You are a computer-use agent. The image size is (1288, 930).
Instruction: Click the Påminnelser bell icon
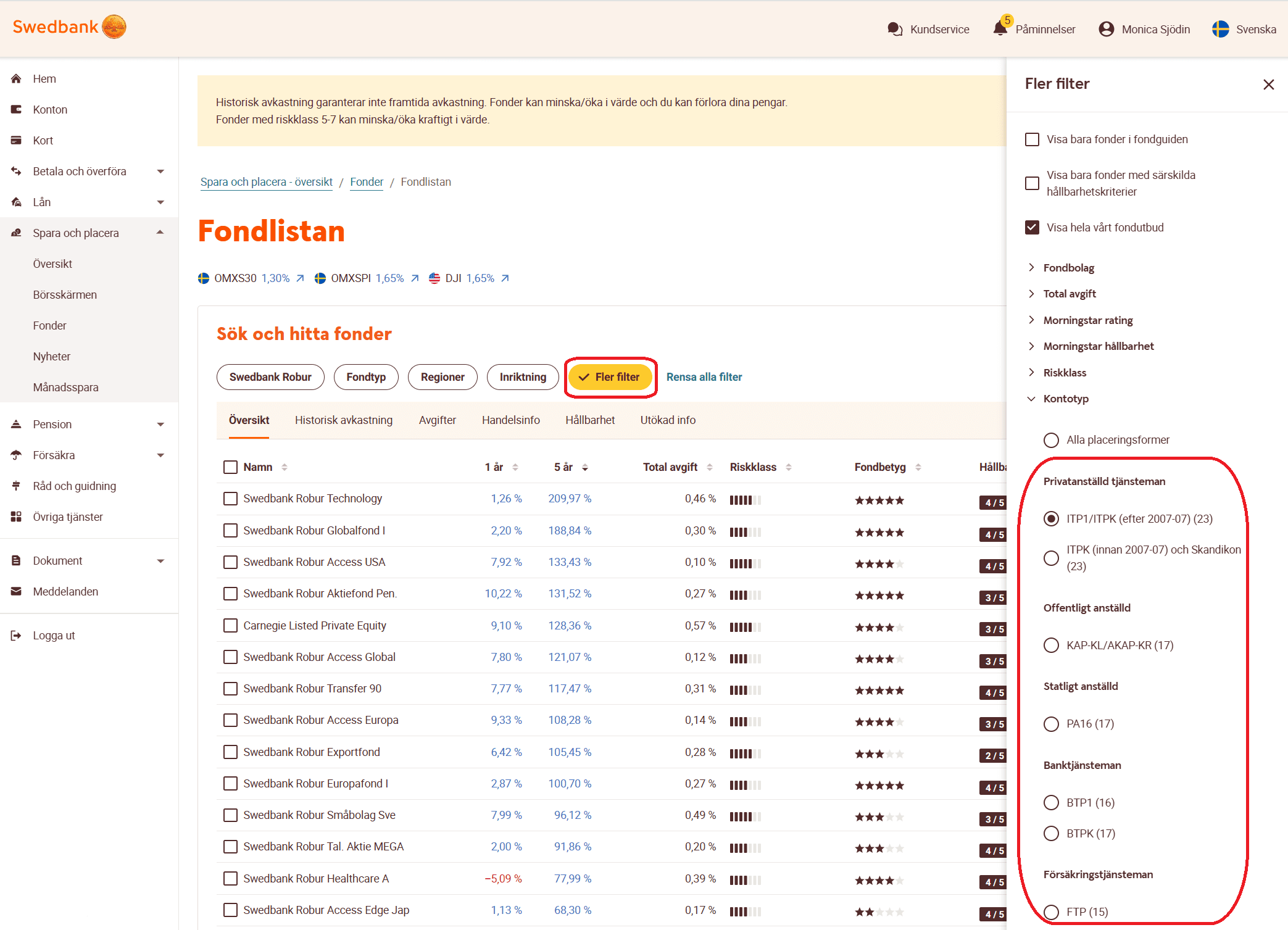click(1000, 28)
